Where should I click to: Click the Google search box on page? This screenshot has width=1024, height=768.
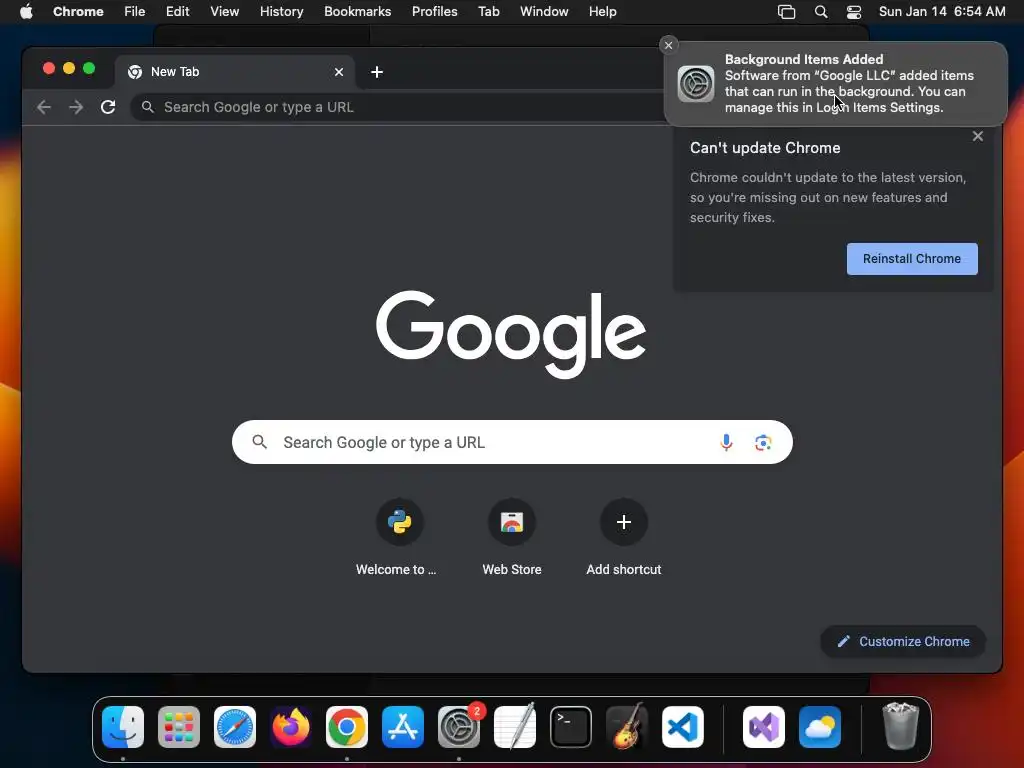point(512,442)
